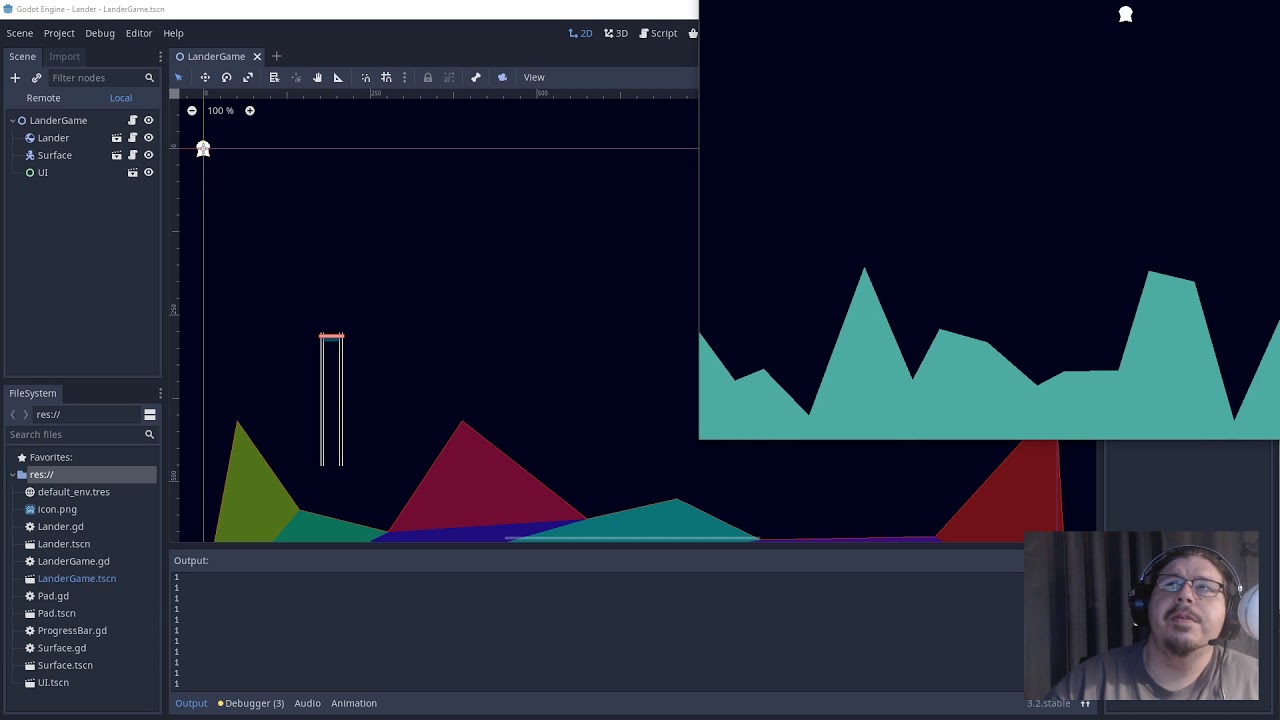Switch to the 3D workspace

[616, 33]
